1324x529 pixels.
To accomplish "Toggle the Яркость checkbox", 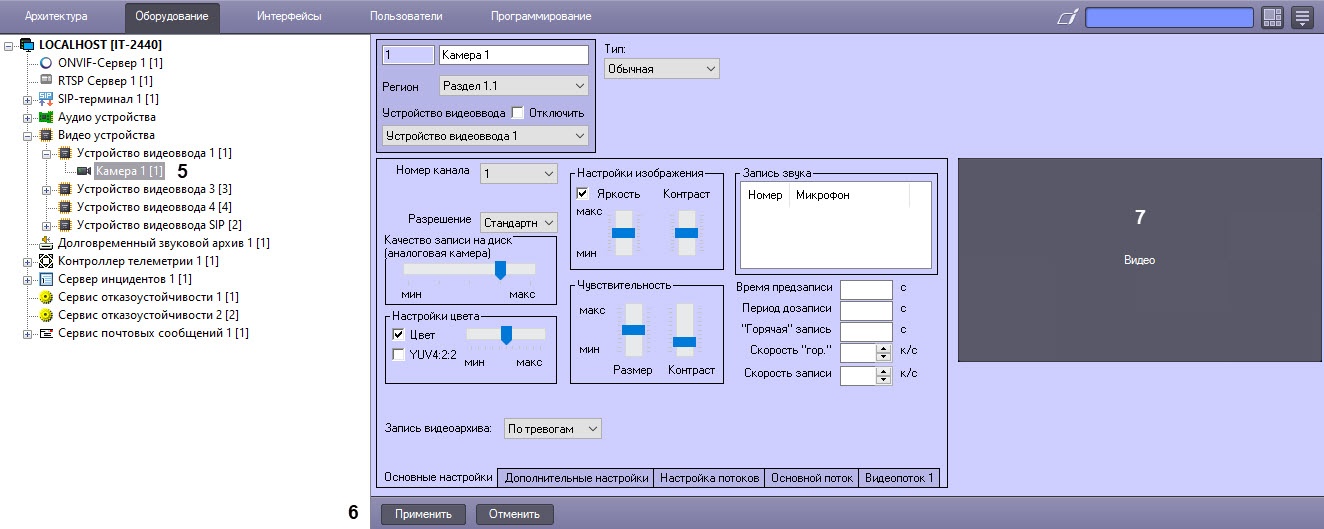I will (583, 193).
